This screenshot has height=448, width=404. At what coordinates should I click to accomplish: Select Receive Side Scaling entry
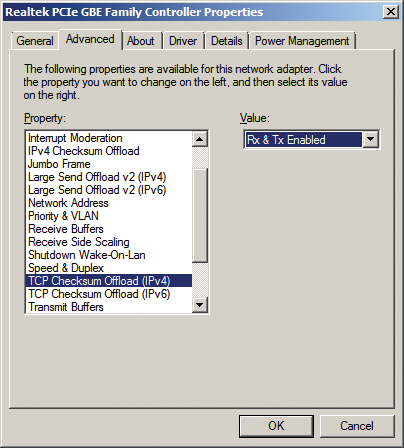tap(108, 242)
